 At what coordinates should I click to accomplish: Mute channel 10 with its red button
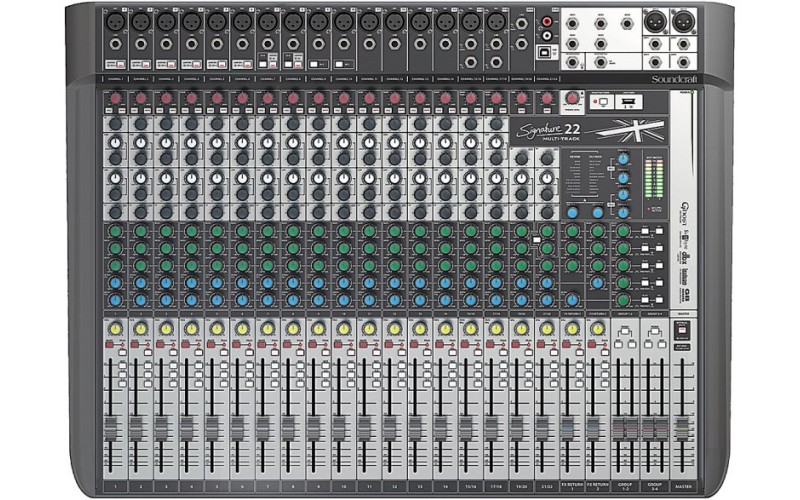(338, 345)
